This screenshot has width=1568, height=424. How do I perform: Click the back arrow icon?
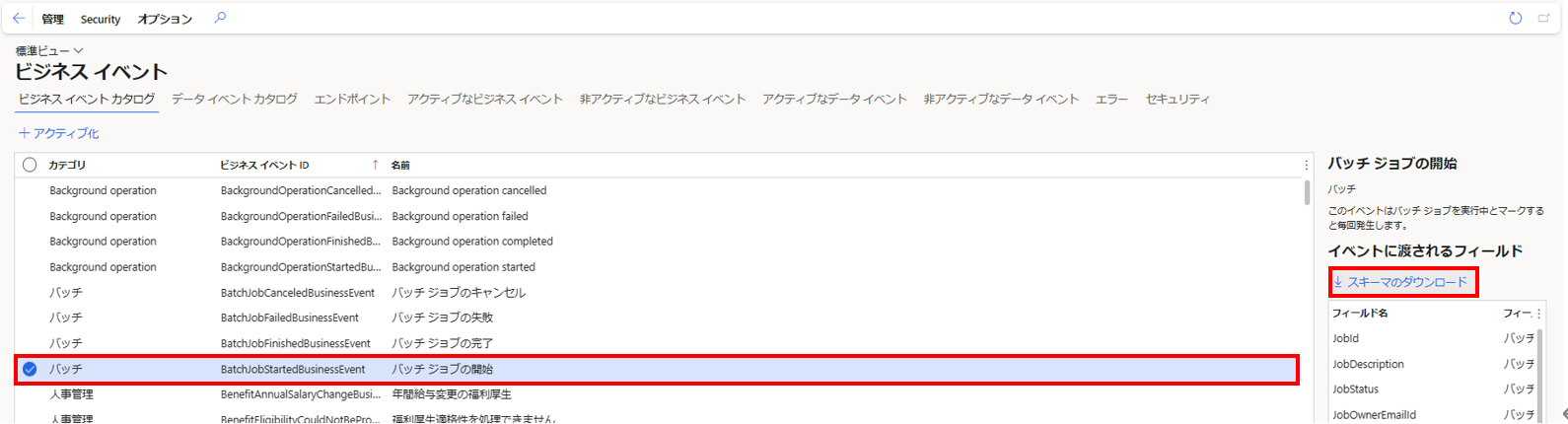coord(19,18)
